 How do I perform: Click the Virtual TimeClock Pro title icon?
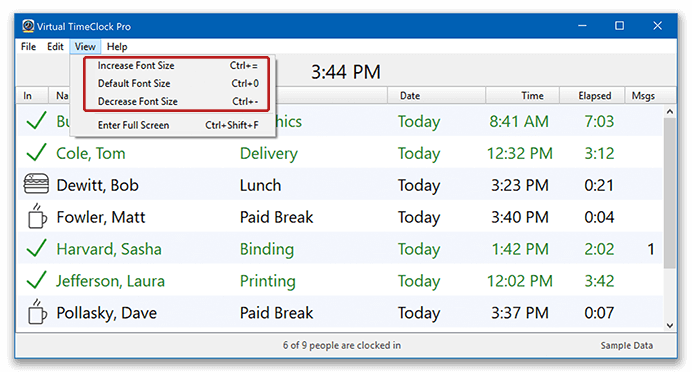pos(28,26)
